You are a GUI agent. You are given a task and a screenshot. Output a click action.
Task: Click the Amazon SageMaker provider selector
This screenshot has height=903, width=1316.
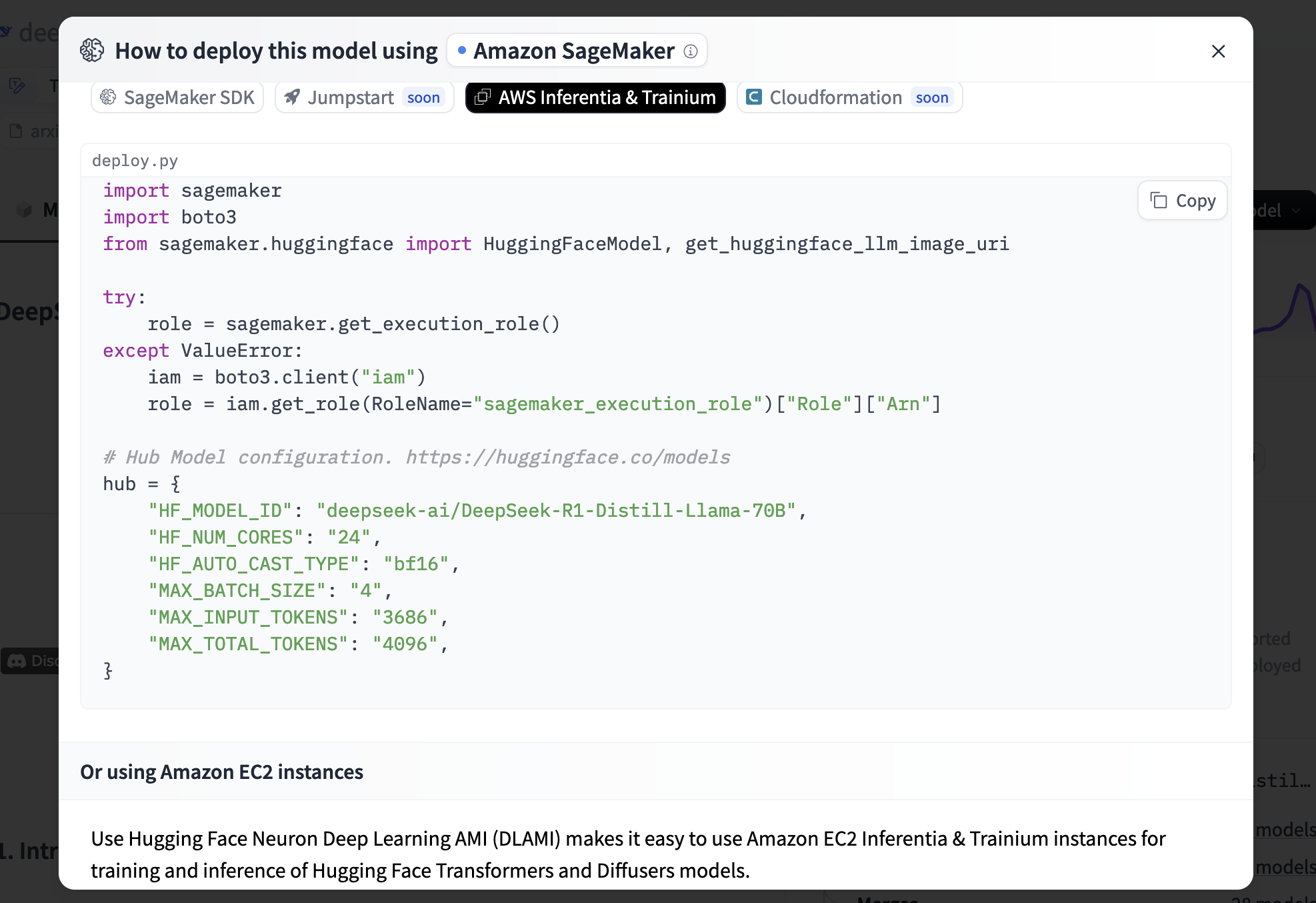(576, 51)
